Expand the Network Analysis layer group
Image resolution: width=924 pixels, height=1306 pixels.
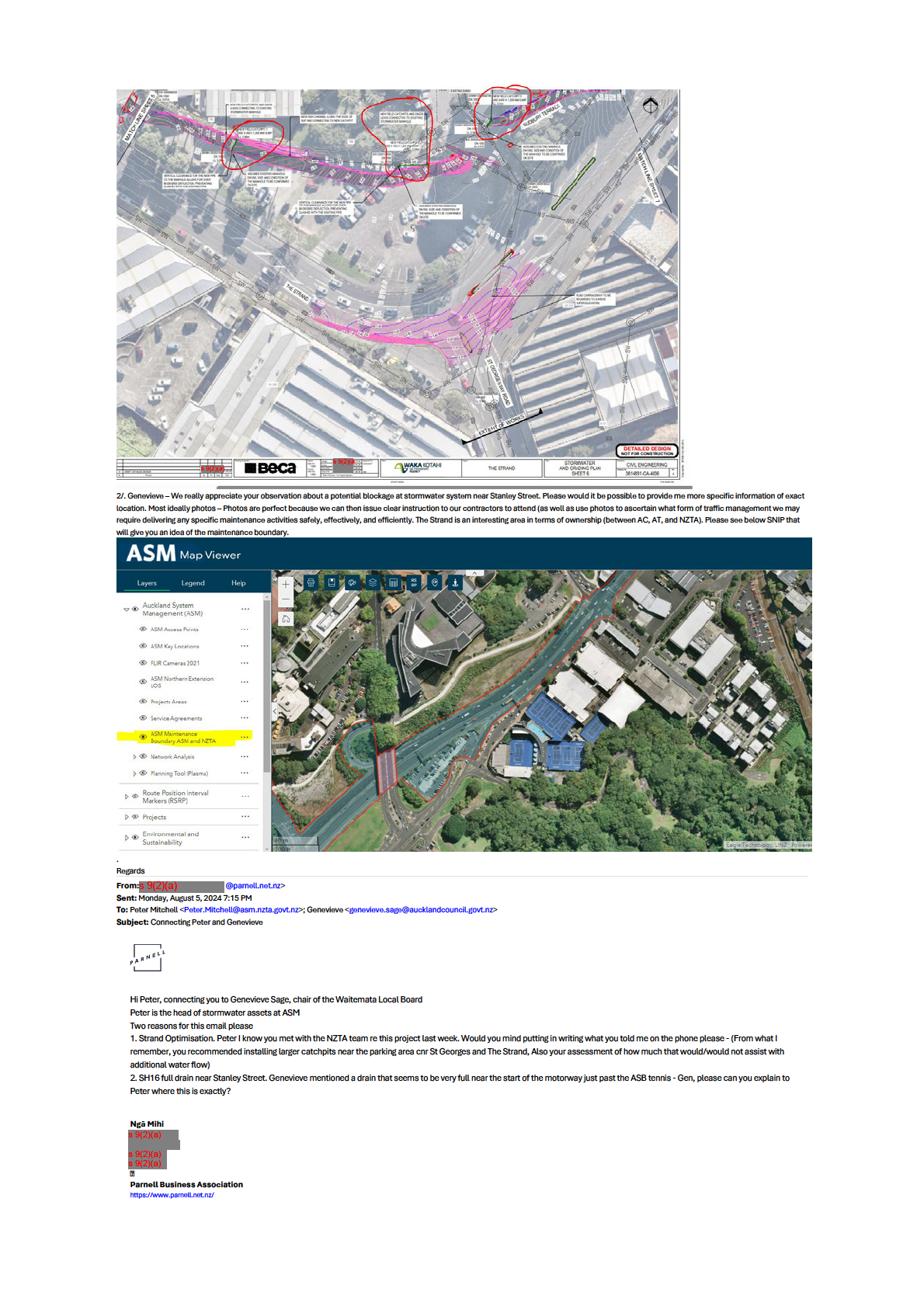(x=134, y=756)
